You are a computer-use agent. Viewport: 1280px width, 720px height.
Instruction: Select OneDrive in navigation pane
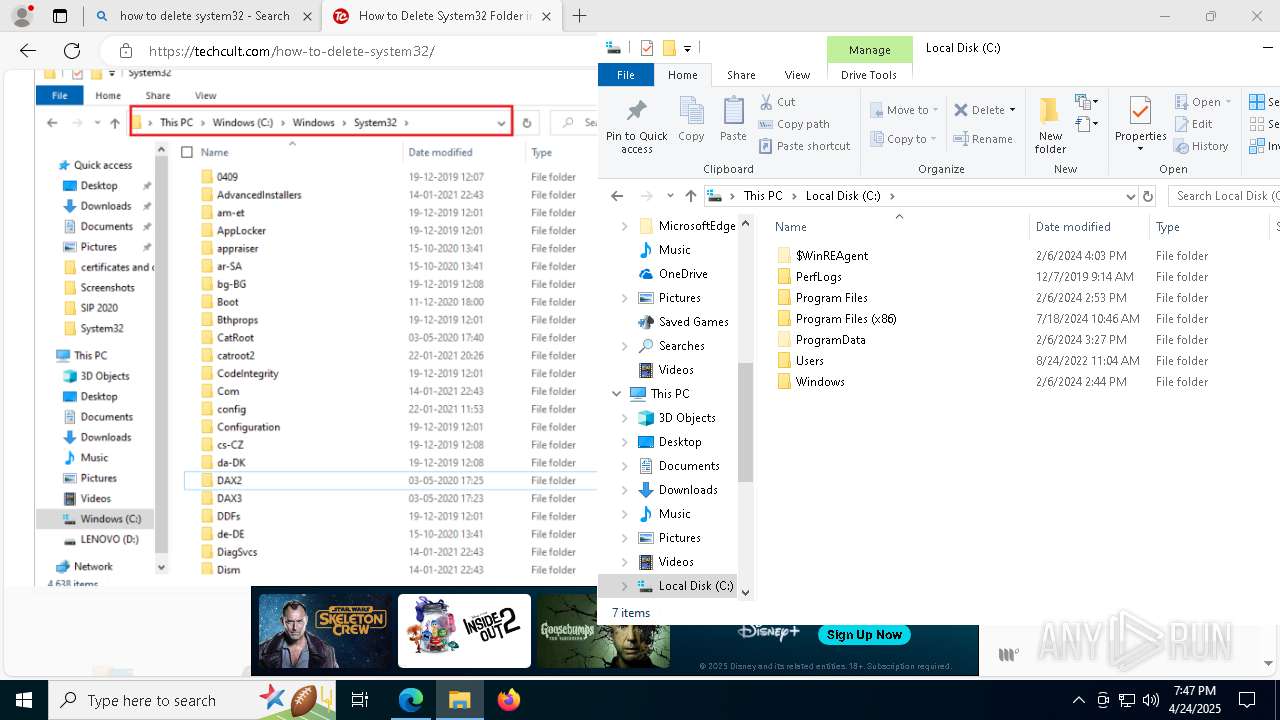pos(683,274)
